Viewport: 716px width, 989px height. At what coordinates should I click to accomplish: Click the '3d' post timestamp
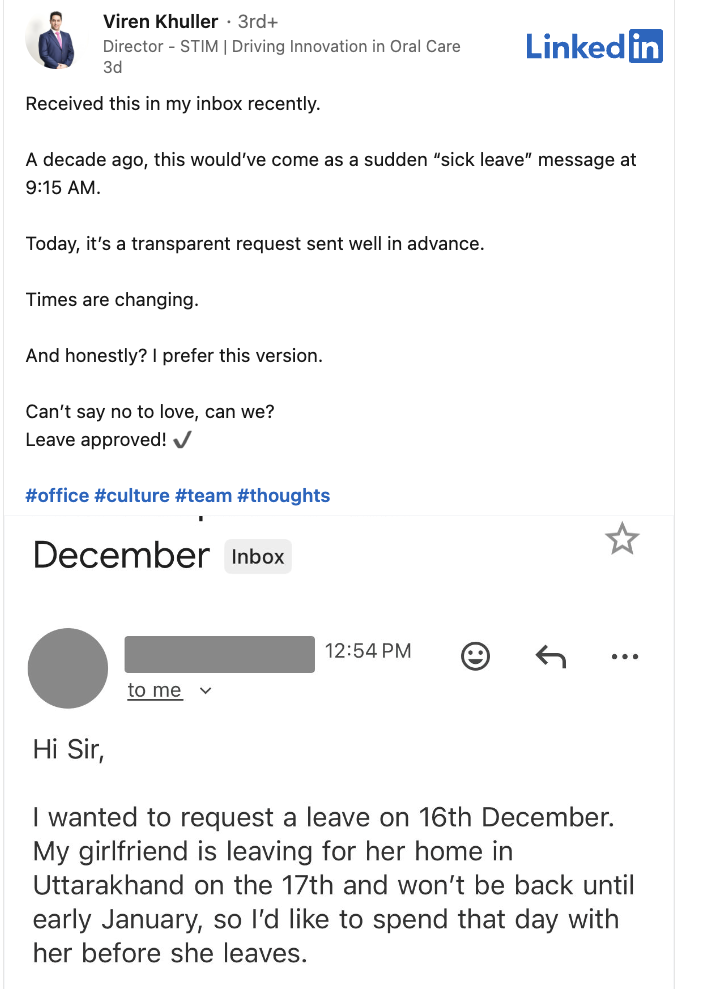click(x=113, y=67)
